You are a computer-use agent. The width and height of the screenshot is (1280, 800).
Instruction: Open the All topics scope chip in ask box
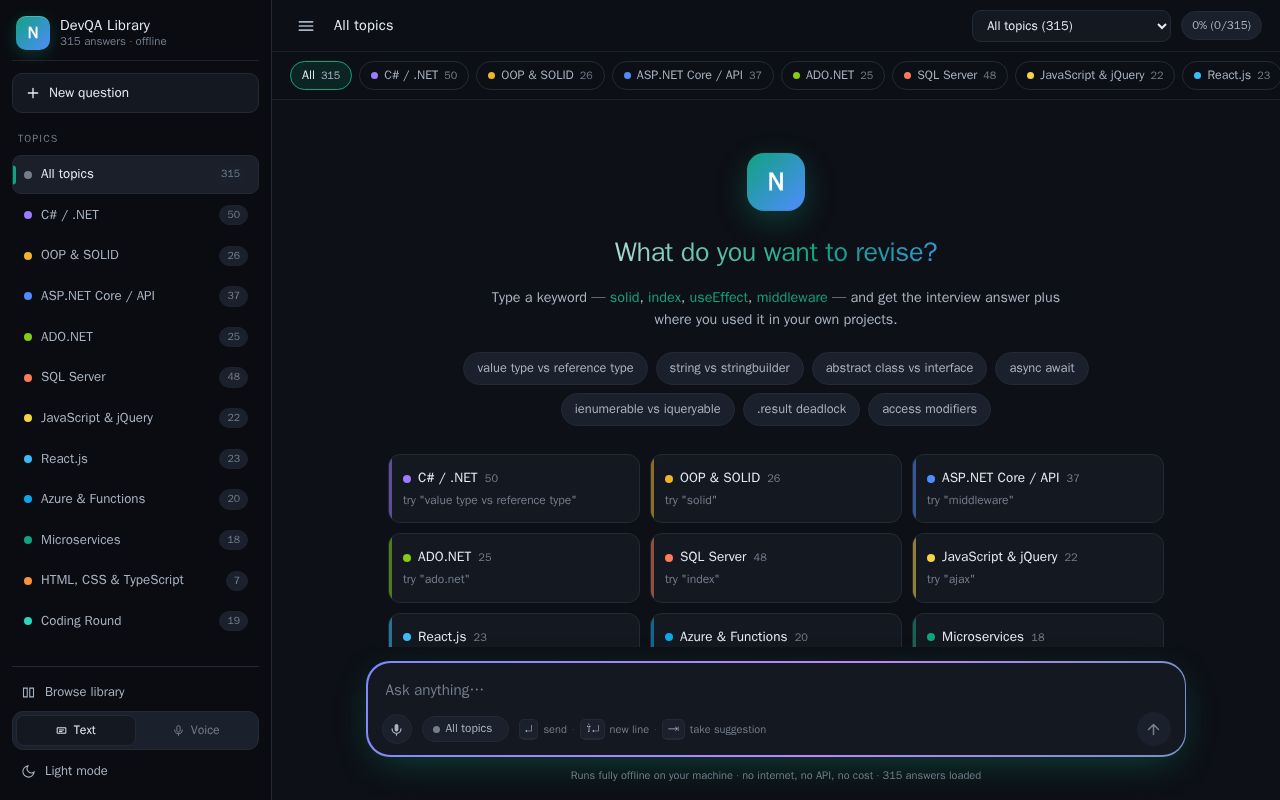[x=465, y=729]
